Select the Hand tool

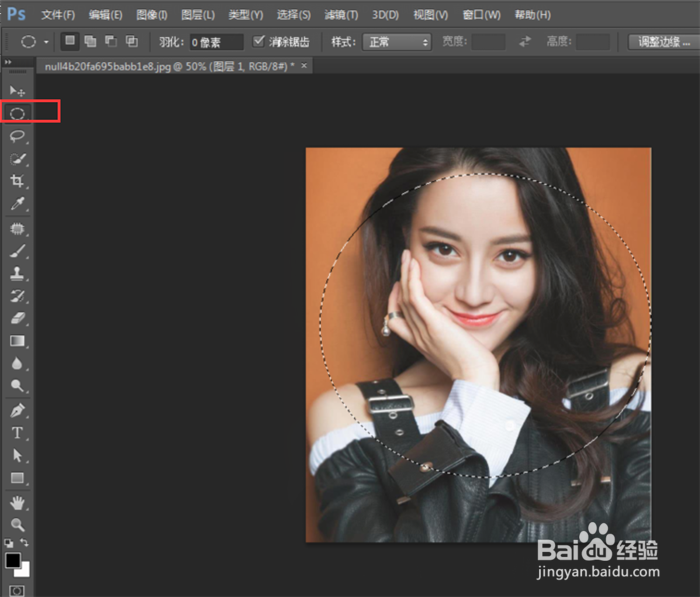17,503
